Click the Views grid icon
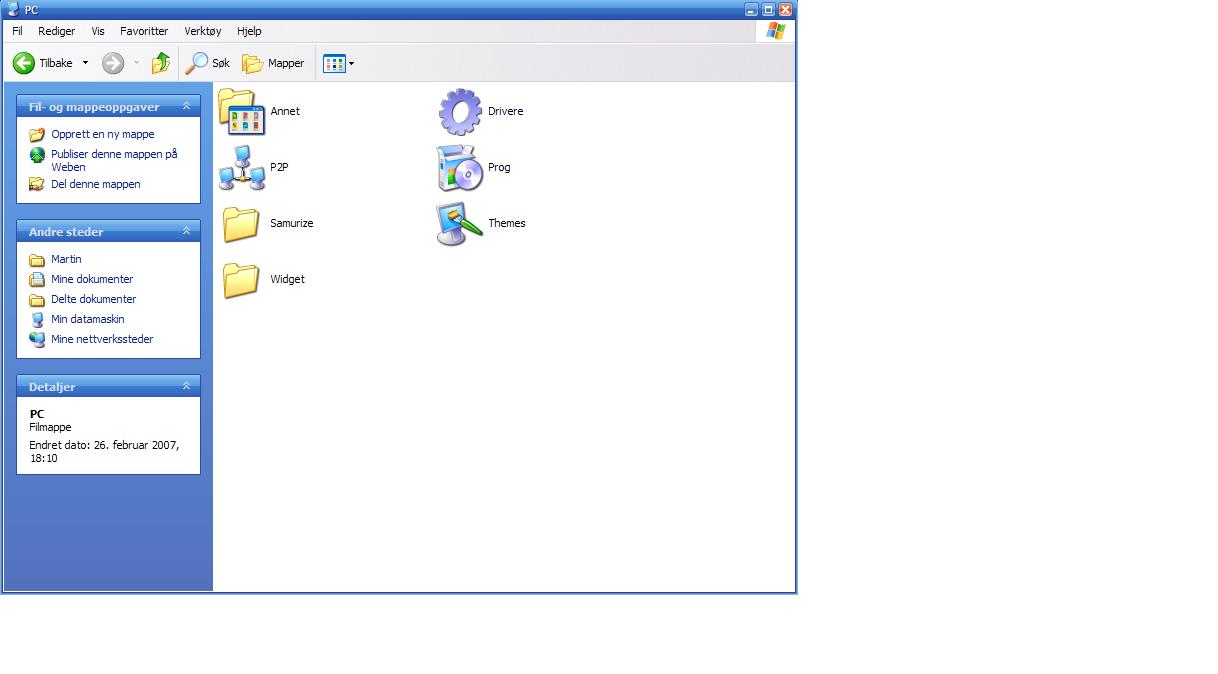The image size is (1218, 674). [334, 63]
